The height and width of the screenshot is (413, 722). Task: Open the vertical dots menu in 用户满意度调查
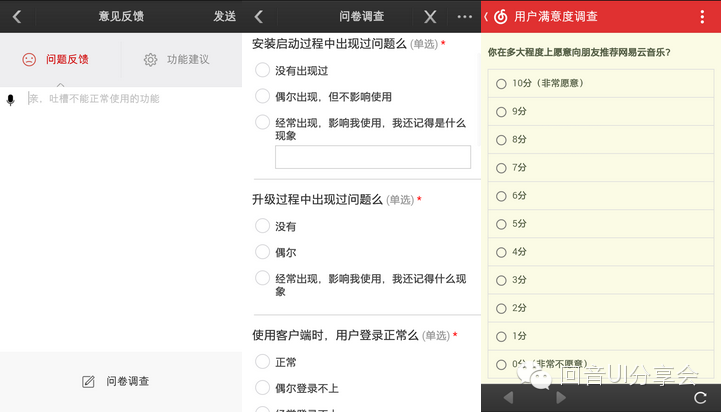coord(702,17)
